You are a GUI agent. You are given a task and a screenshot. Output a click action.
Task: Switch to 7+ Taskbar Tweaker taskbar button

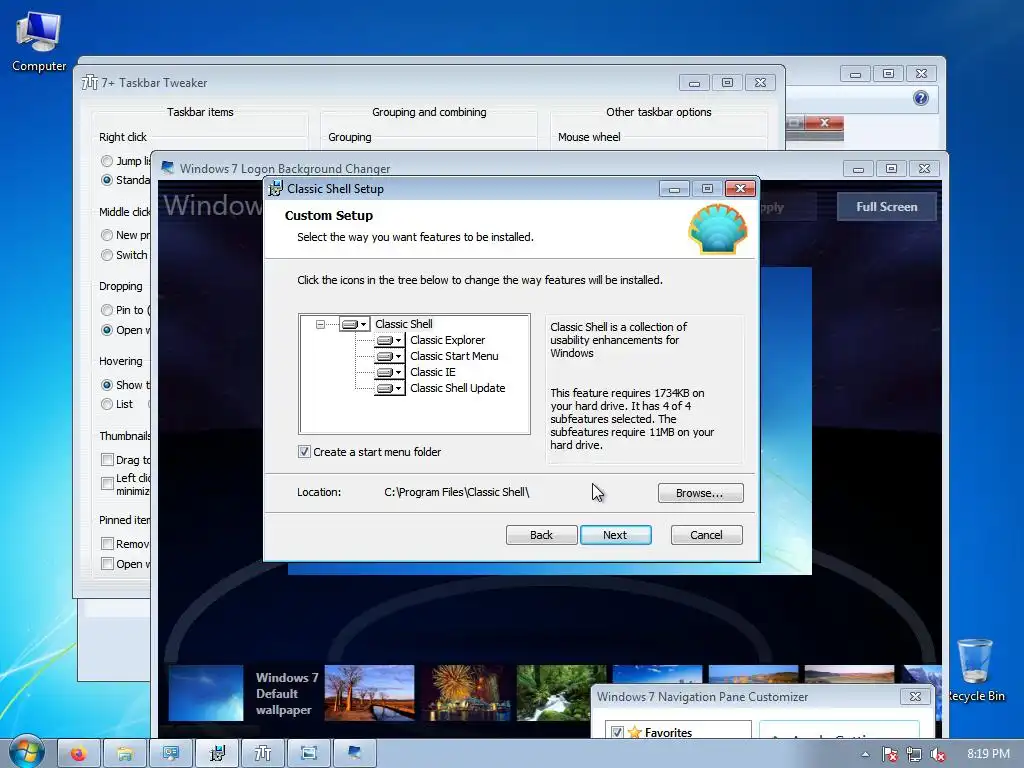click(263, 754)
